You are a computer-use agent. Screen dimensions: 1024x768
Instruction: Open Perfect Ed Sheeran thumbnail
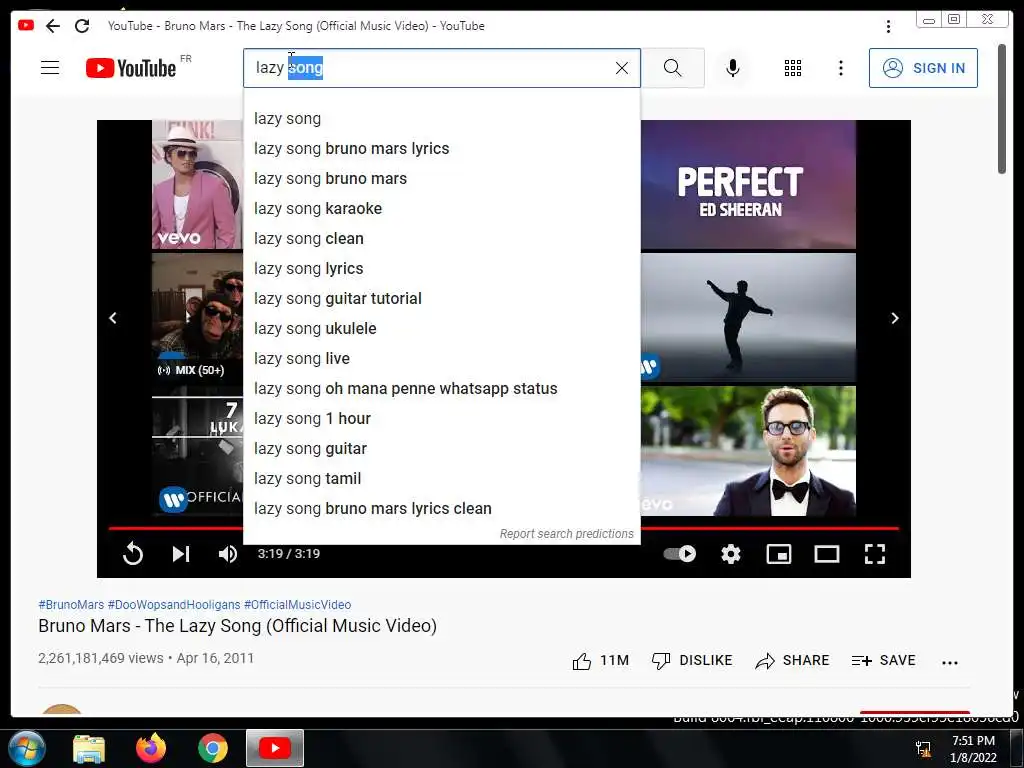pos(748,184)
